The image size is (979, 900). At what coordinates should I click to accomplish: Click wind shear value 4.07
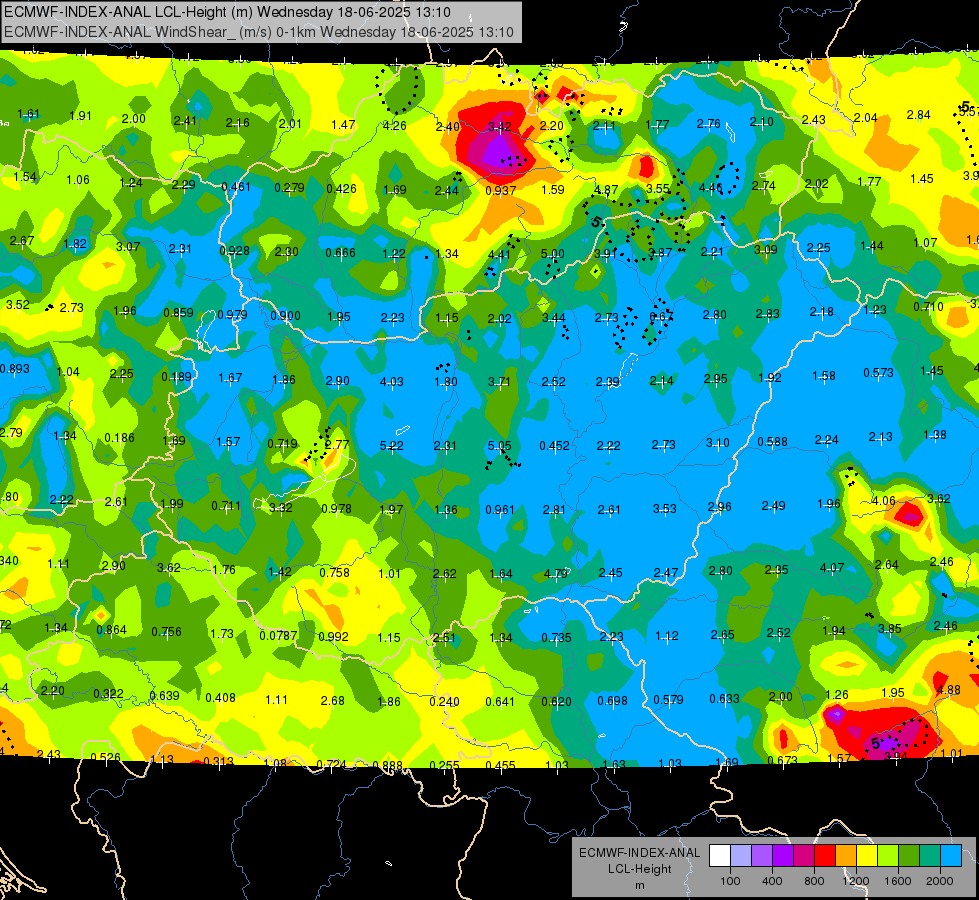click(x=832, y=568)
